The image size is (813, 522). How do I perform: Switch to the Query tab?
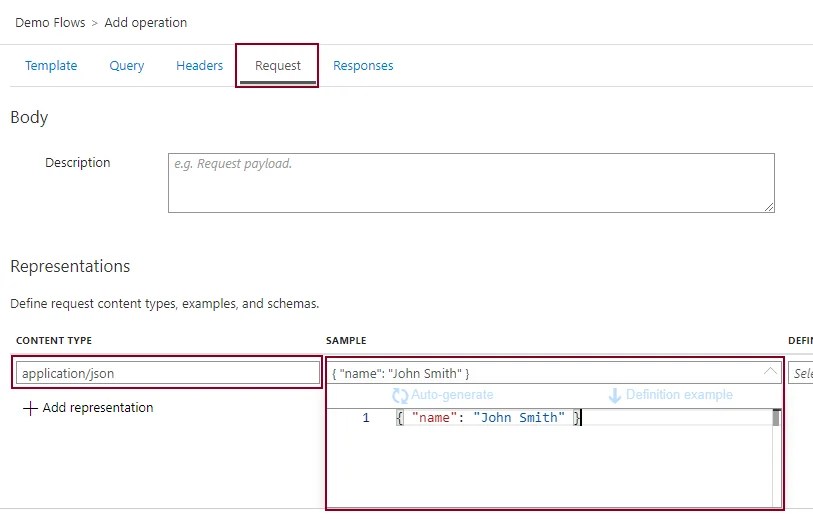pos(127,66)
